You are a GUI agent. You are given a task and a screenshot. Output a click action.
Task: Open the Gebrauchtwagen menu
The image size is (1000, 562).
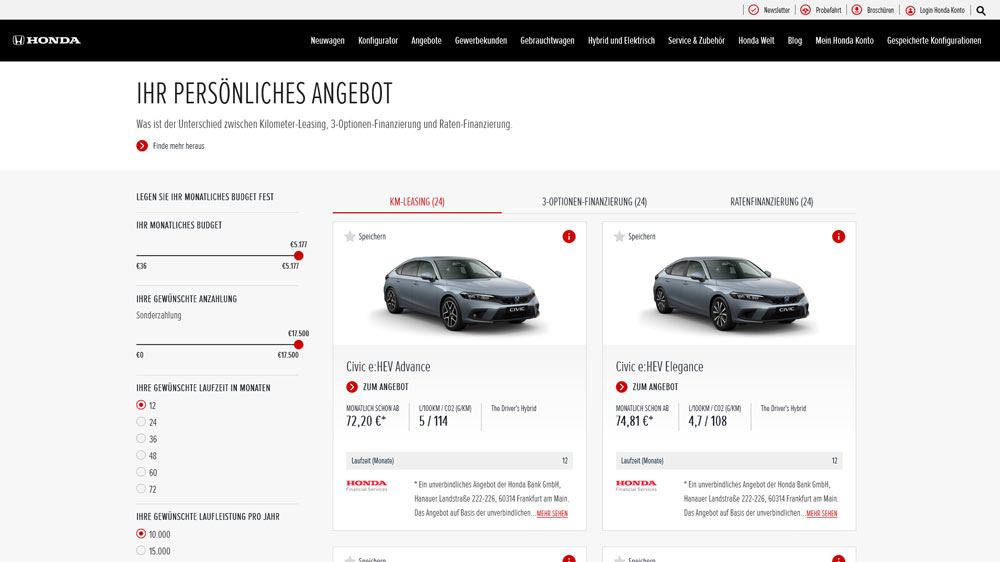point(547,41)
